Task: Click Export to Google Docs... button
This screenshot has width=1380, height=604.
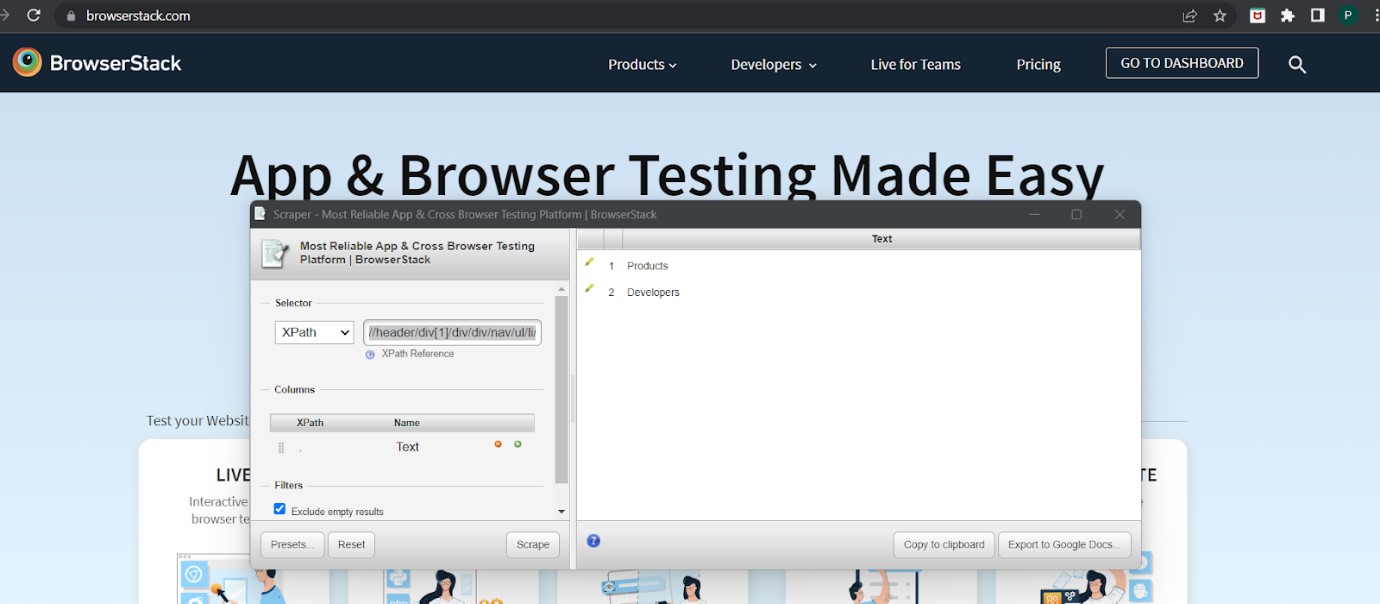Action: click(1065, 545)
